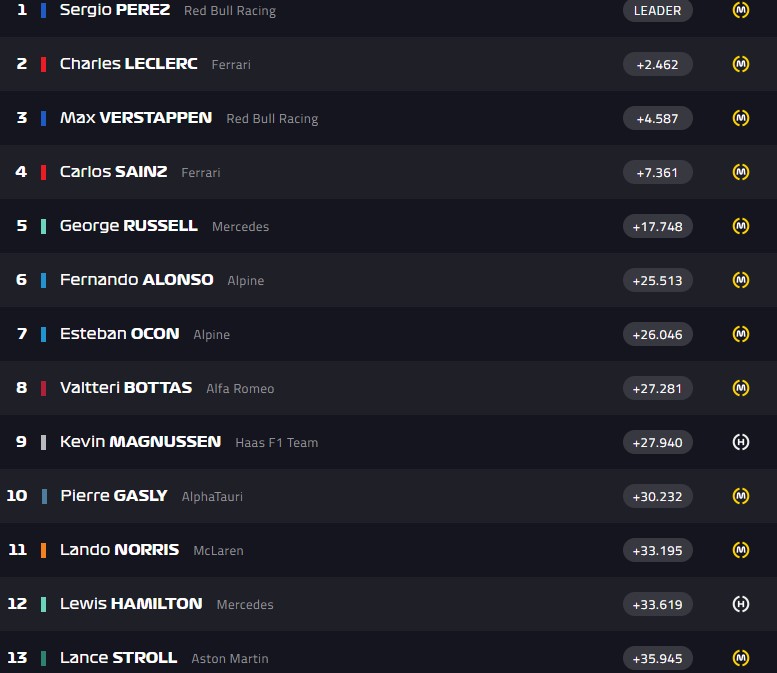777x673 pixels.
Task: Click Leclerc's medium tyre icon
Action: click(x=741, y=64)
